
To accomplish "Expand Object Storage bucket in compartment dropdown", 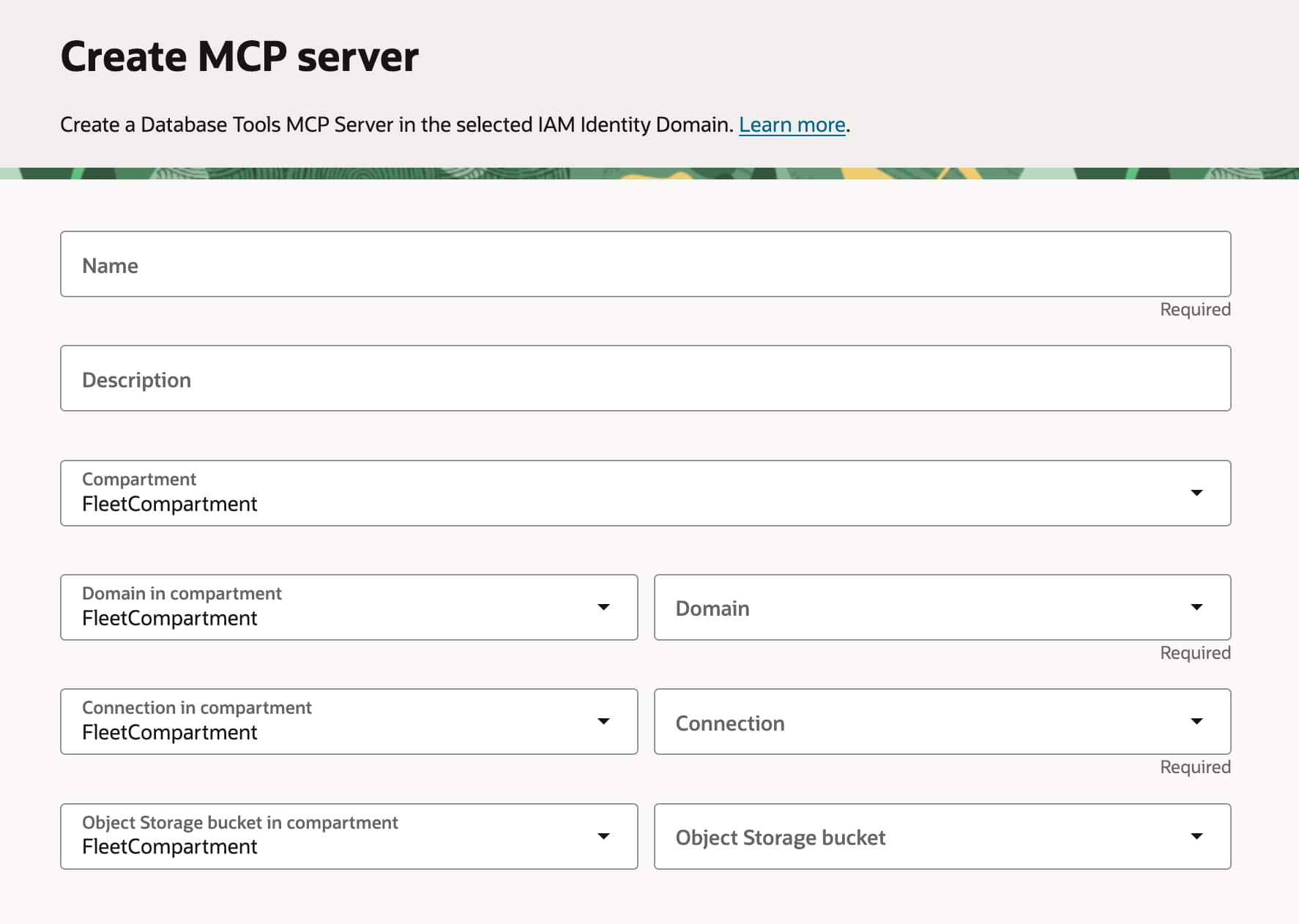I will (349, 836).
